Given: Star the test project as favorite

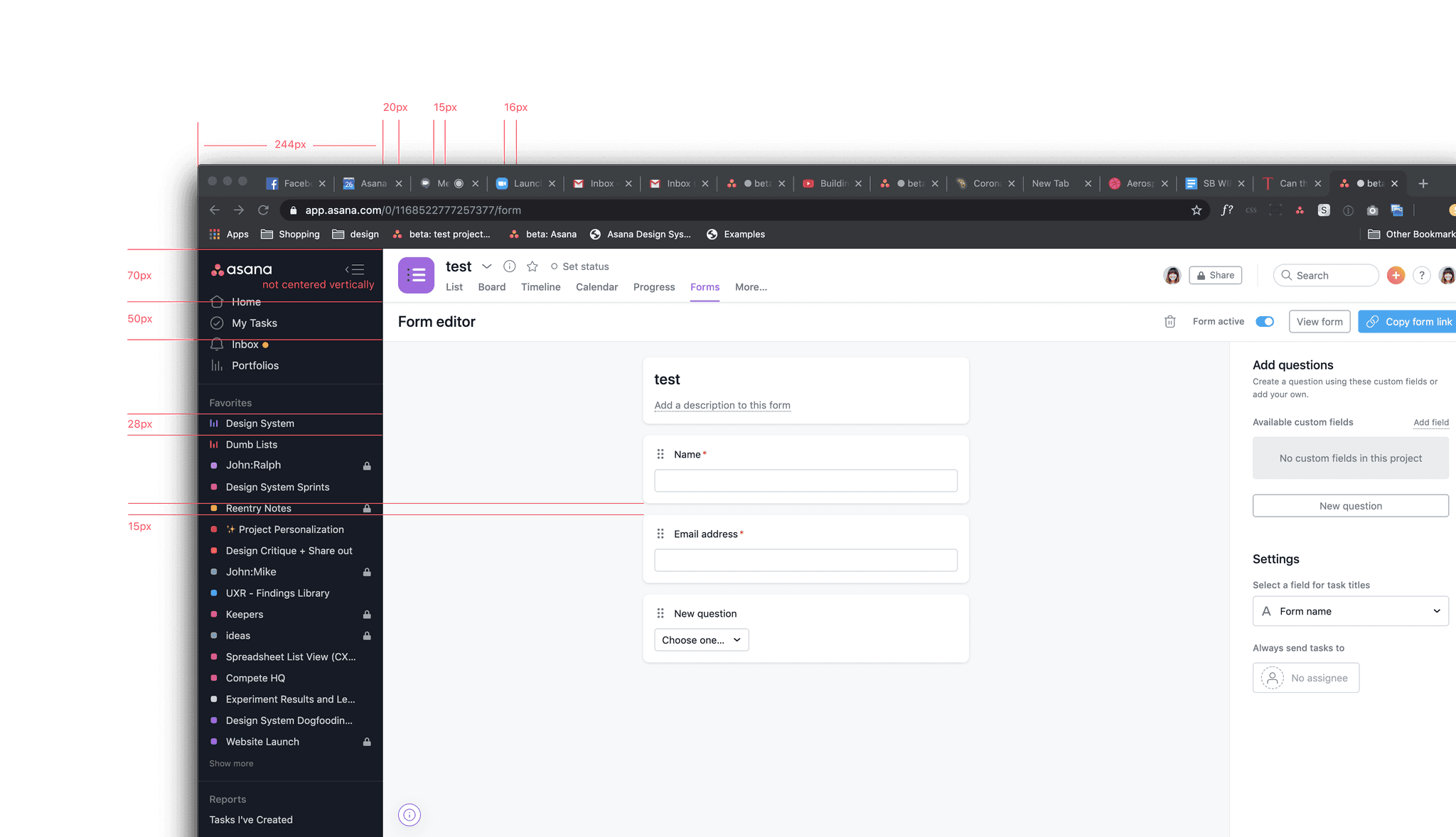Looking at the screenshot, I should (x=532, y=266).
